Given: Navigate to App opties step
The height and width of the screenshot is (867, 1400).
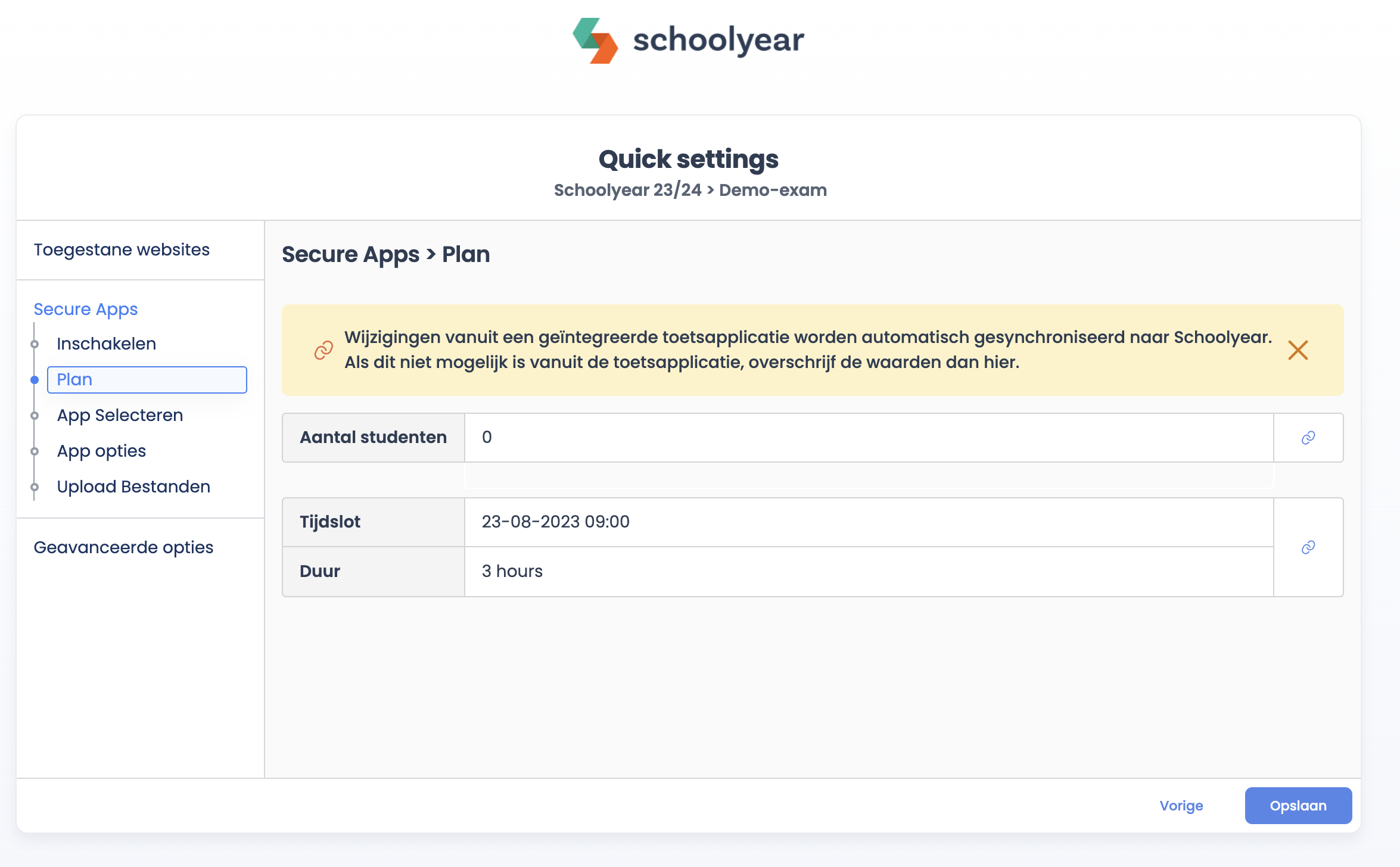Looking at the screenshot, I should coord(101,451).
